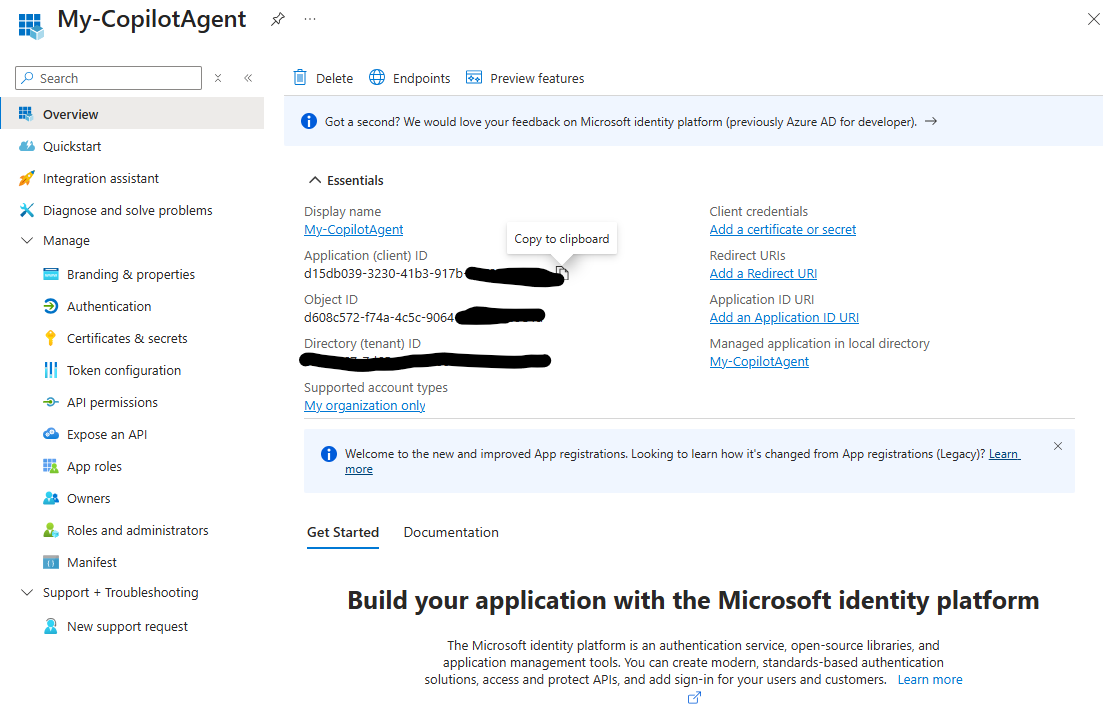Open the Owners page
This screenshot has height=711, width=1103.
(x=89, y=499)
